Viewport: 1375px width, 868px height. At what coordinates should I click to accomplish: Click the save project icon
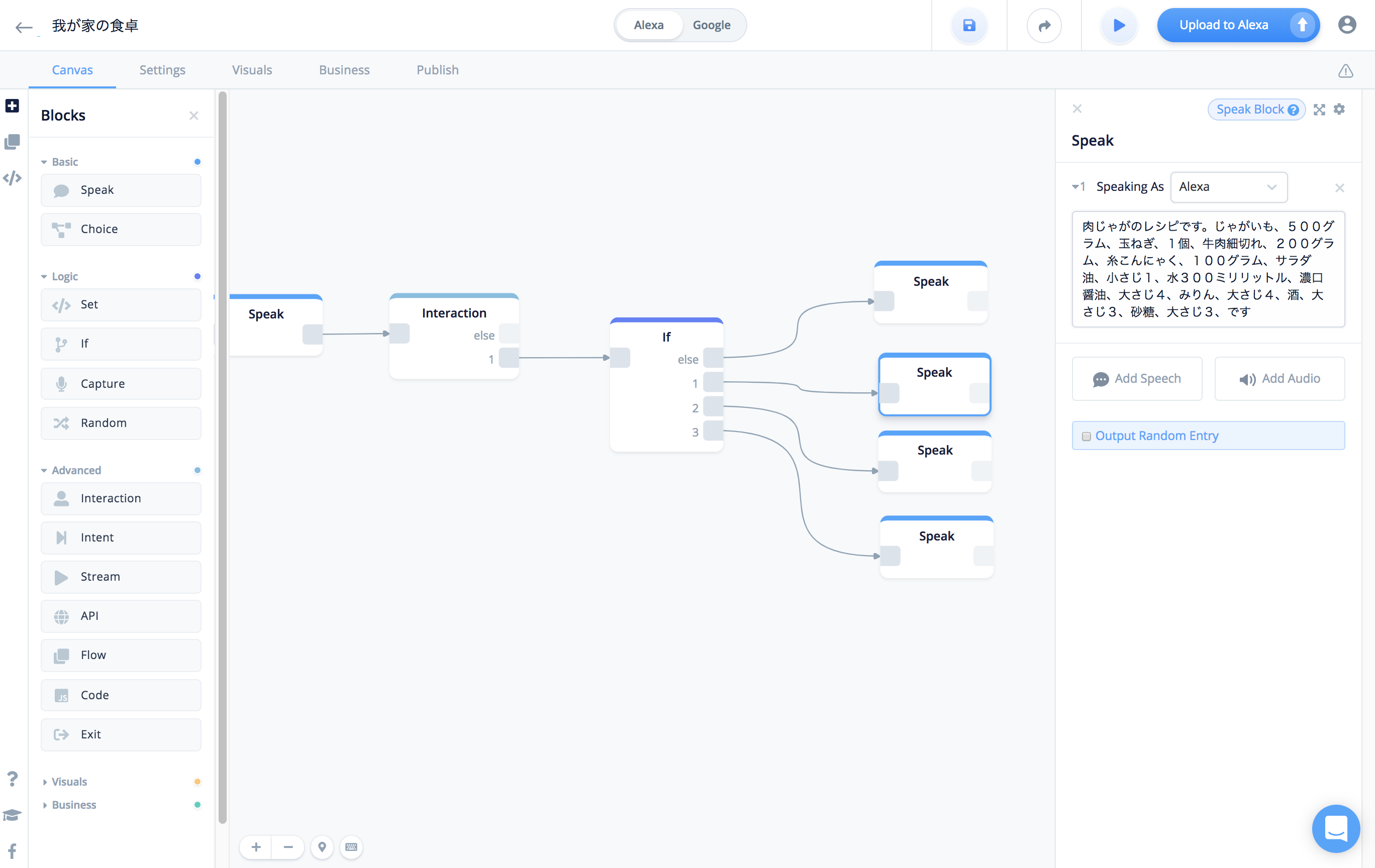pyautogui.click(x=969, y=25)
